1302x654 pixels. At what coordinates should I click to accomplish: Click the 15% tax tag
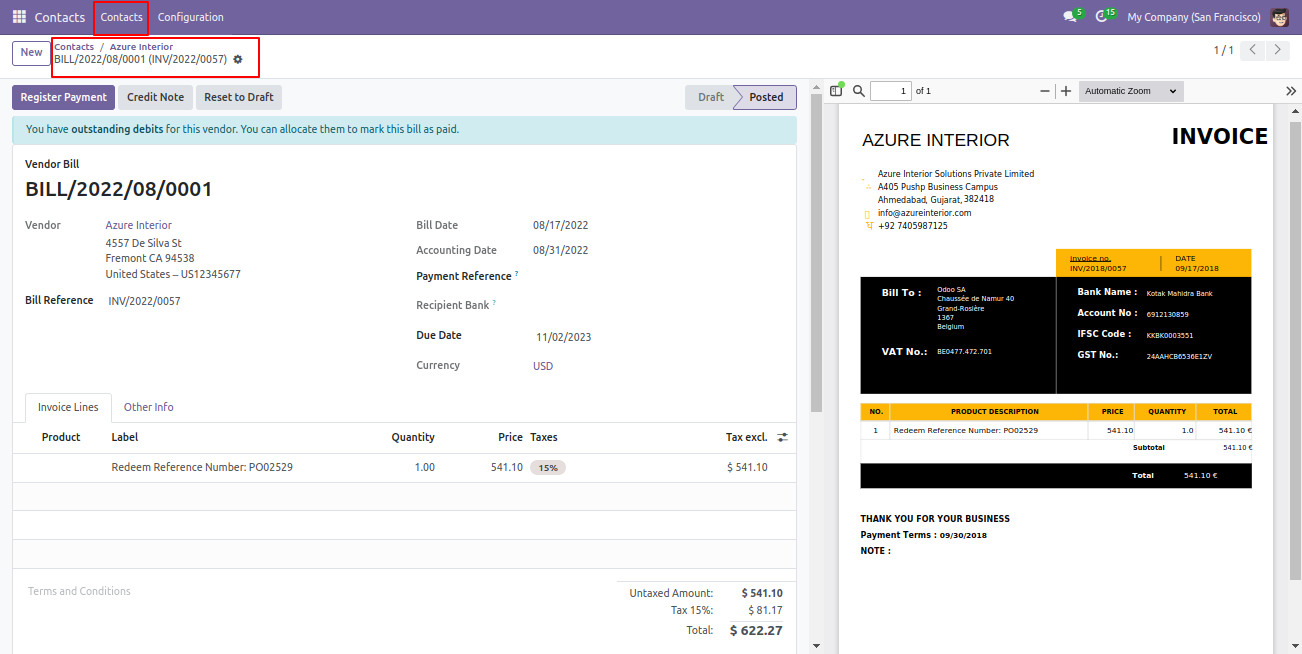point(547,467)
